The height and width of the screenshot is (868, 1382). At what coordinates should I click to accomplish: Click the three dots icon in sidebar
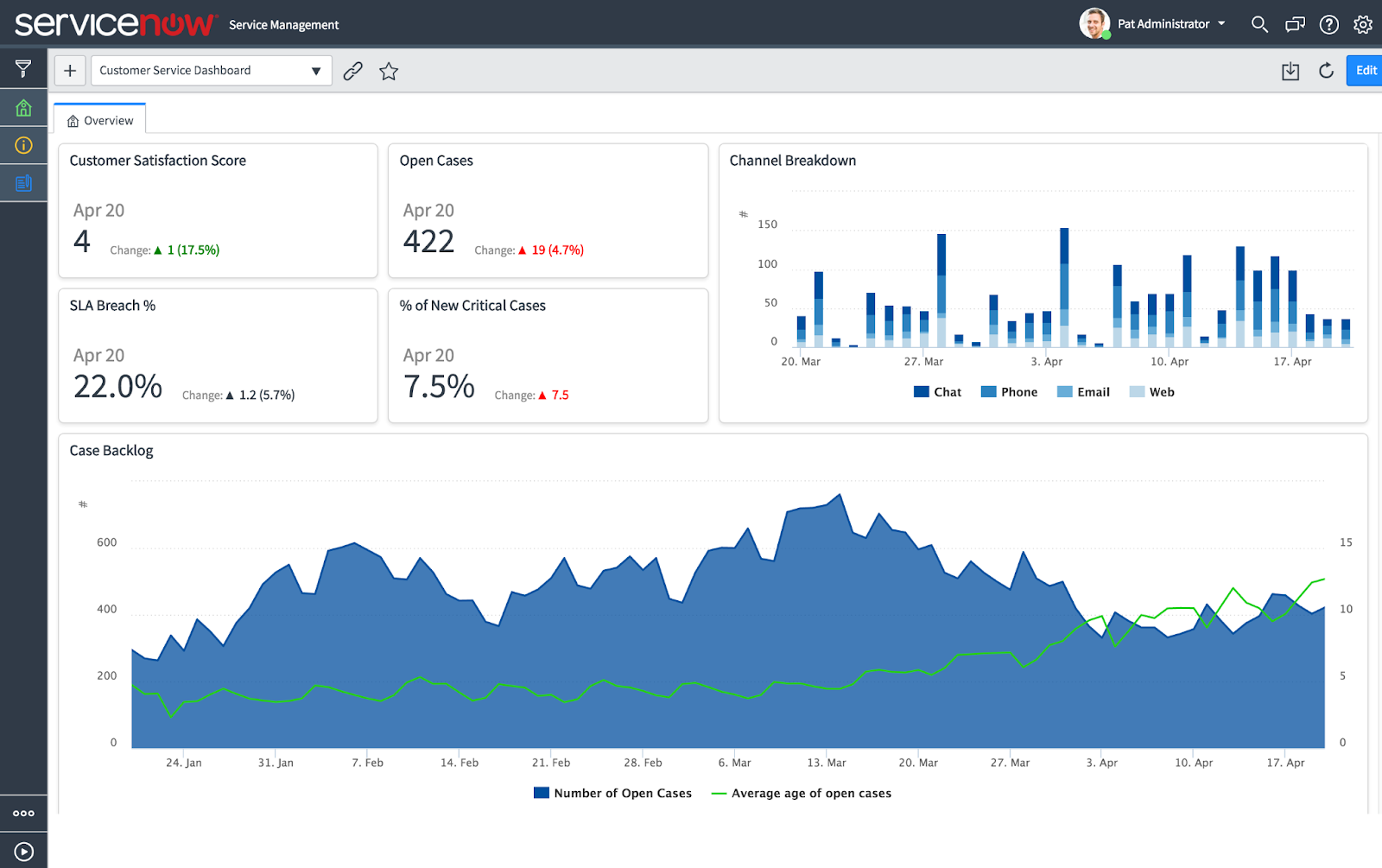click(x=23, y=814)
